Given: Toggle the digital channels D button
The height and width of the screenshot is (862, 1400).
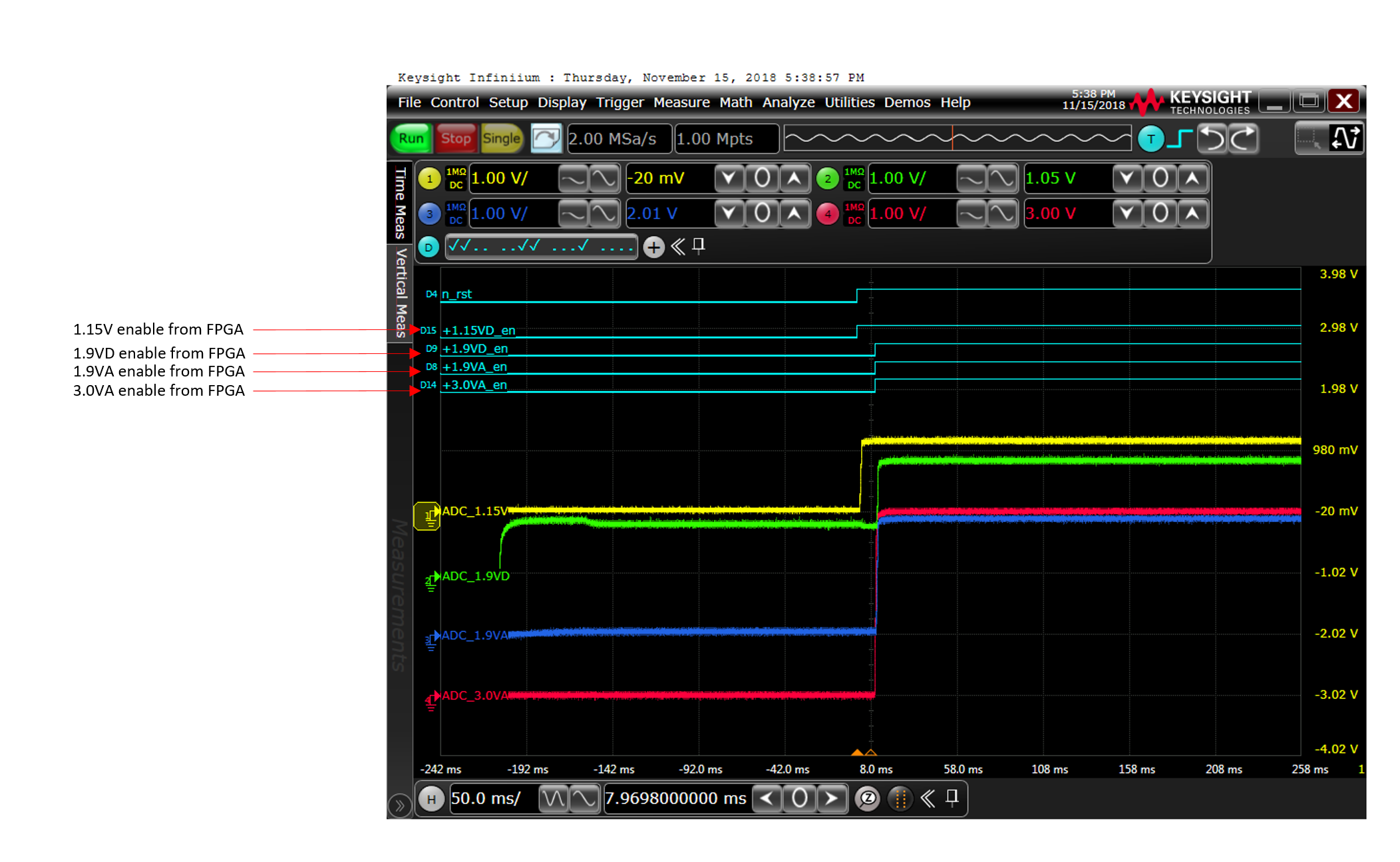Looking at the screenshot, I should [x=429, y=247].
